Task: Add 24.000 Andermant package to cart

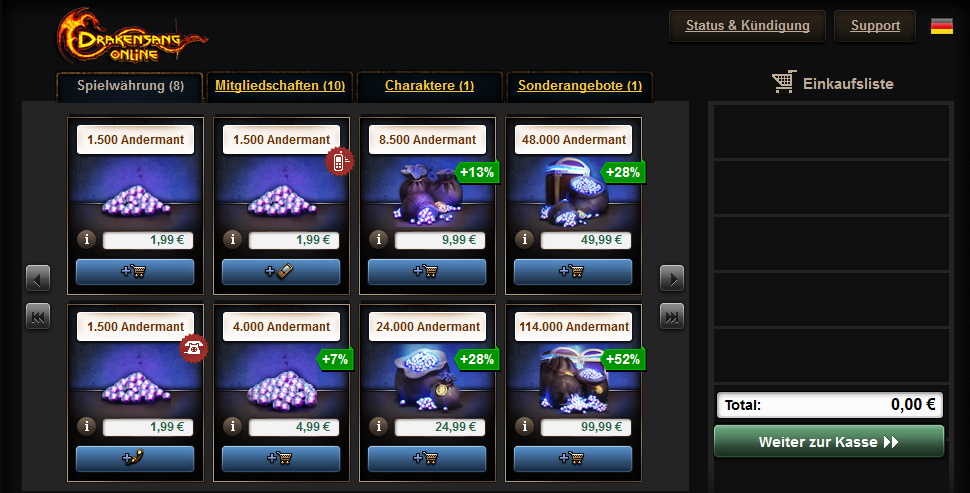Action: tap(427, 458)
